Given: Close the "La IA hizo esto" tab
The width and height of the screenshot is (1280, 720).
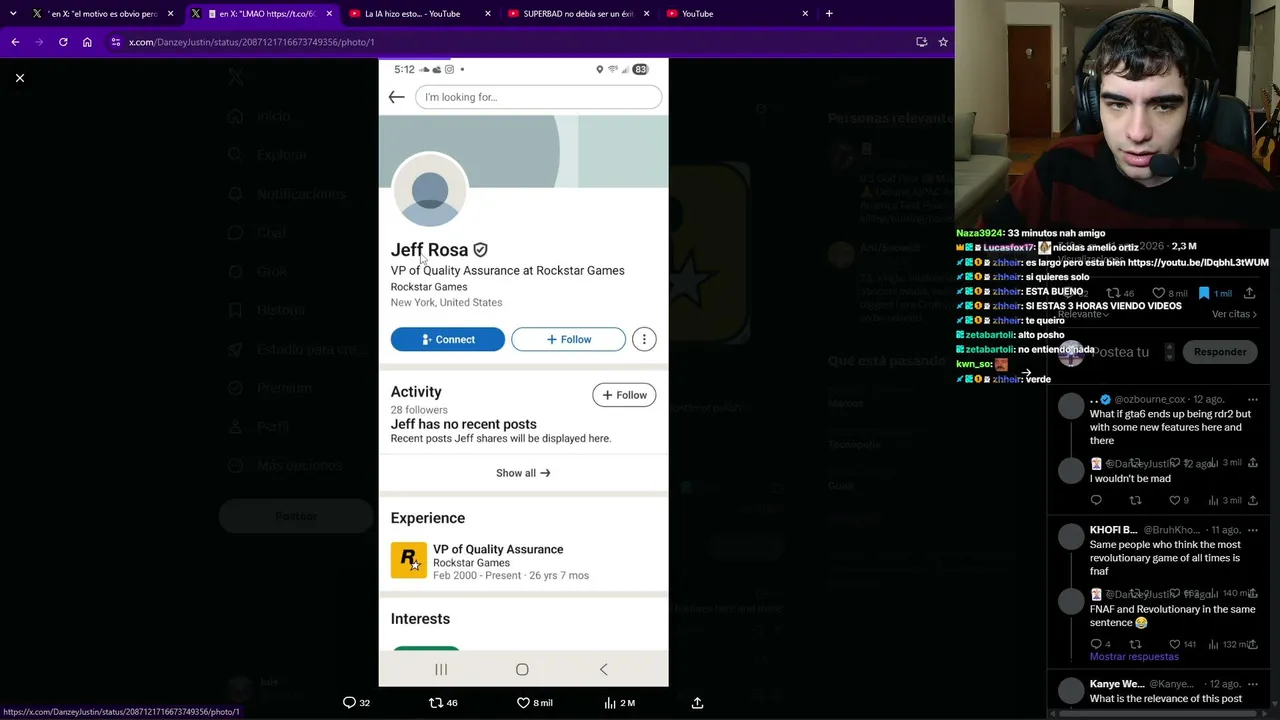Looking at the screenshot, I should 488,14.
